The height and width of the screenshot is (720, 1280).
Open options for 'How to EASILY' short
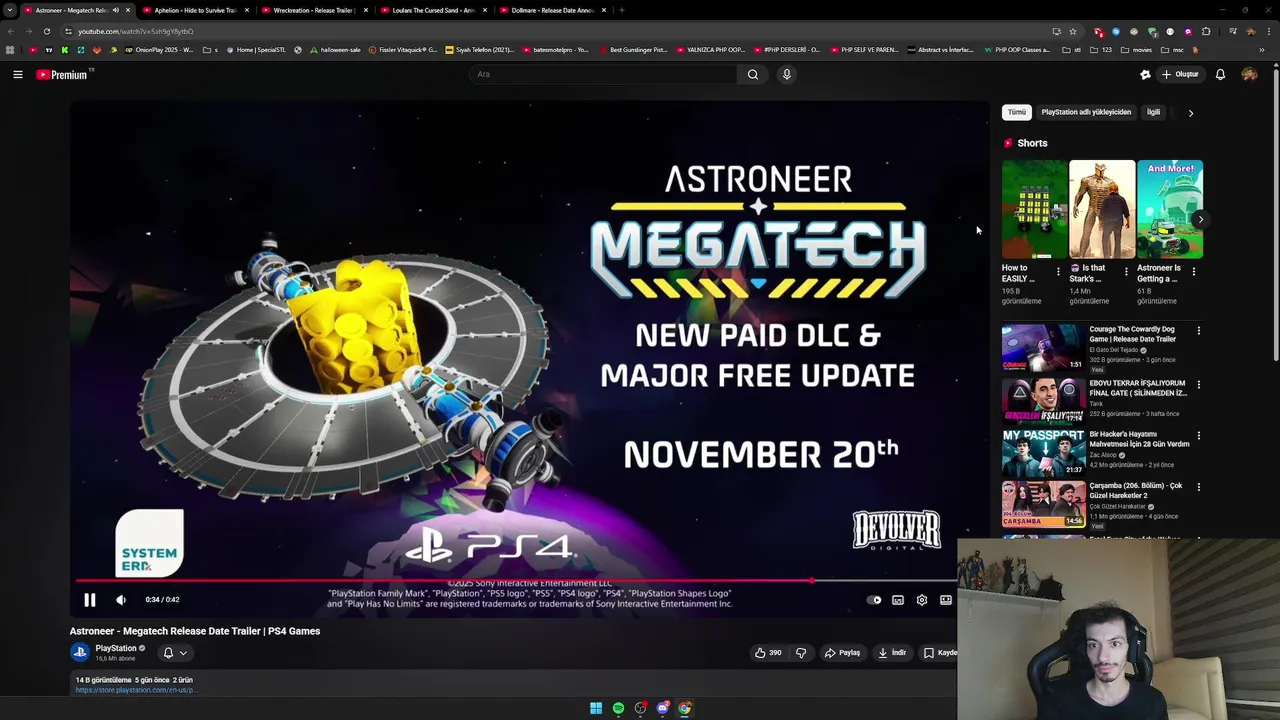pos(1058,272)
